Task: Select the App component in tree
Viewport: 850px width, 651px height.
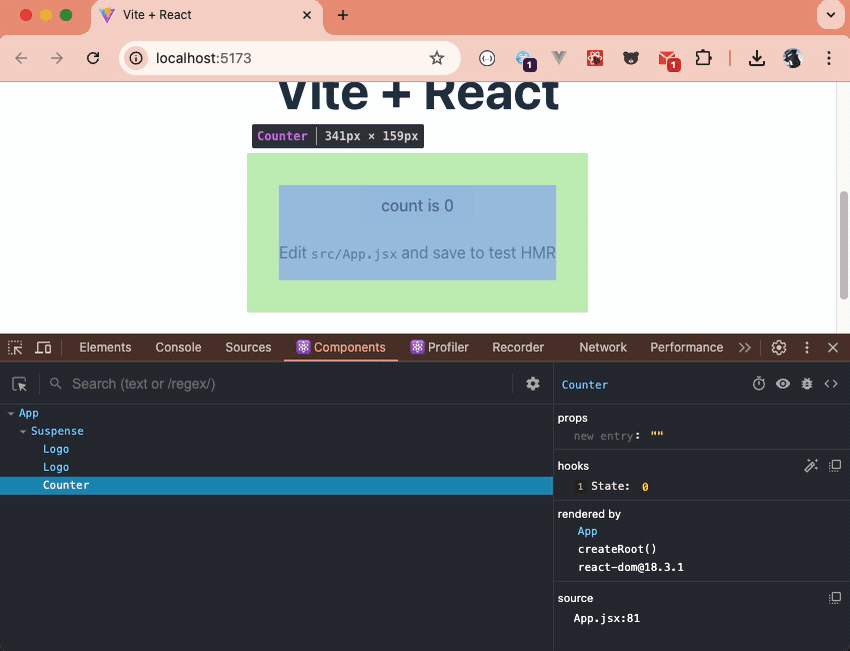Action: (x=29, y=413)
